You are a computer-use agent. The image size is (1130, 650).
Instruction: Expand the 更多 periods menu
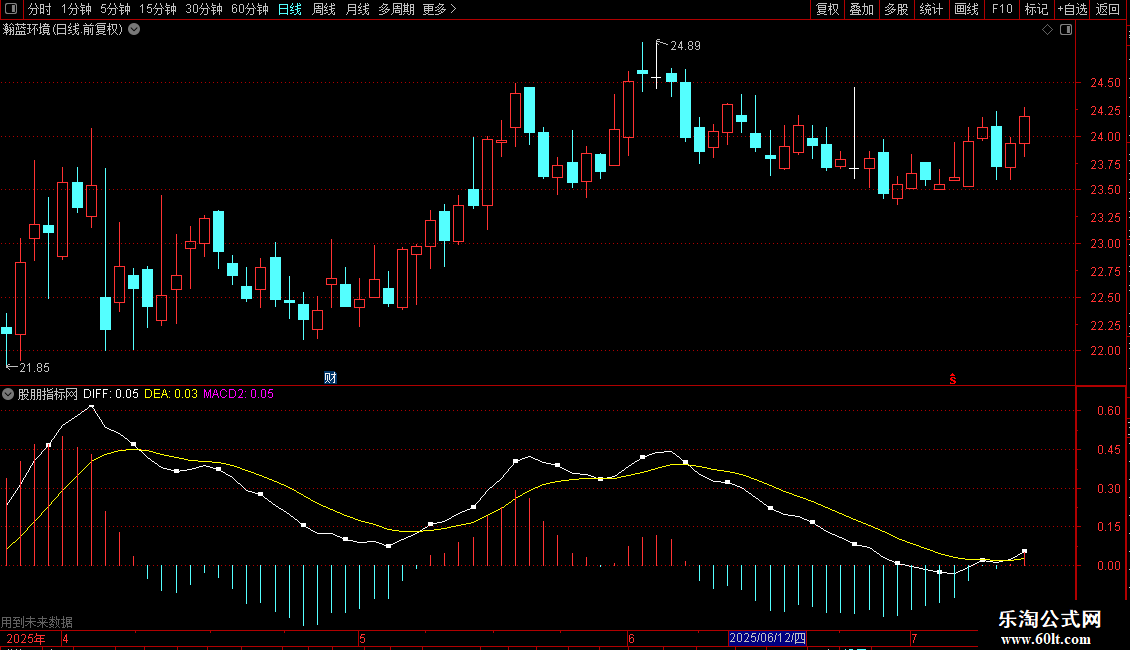(440, 9)
